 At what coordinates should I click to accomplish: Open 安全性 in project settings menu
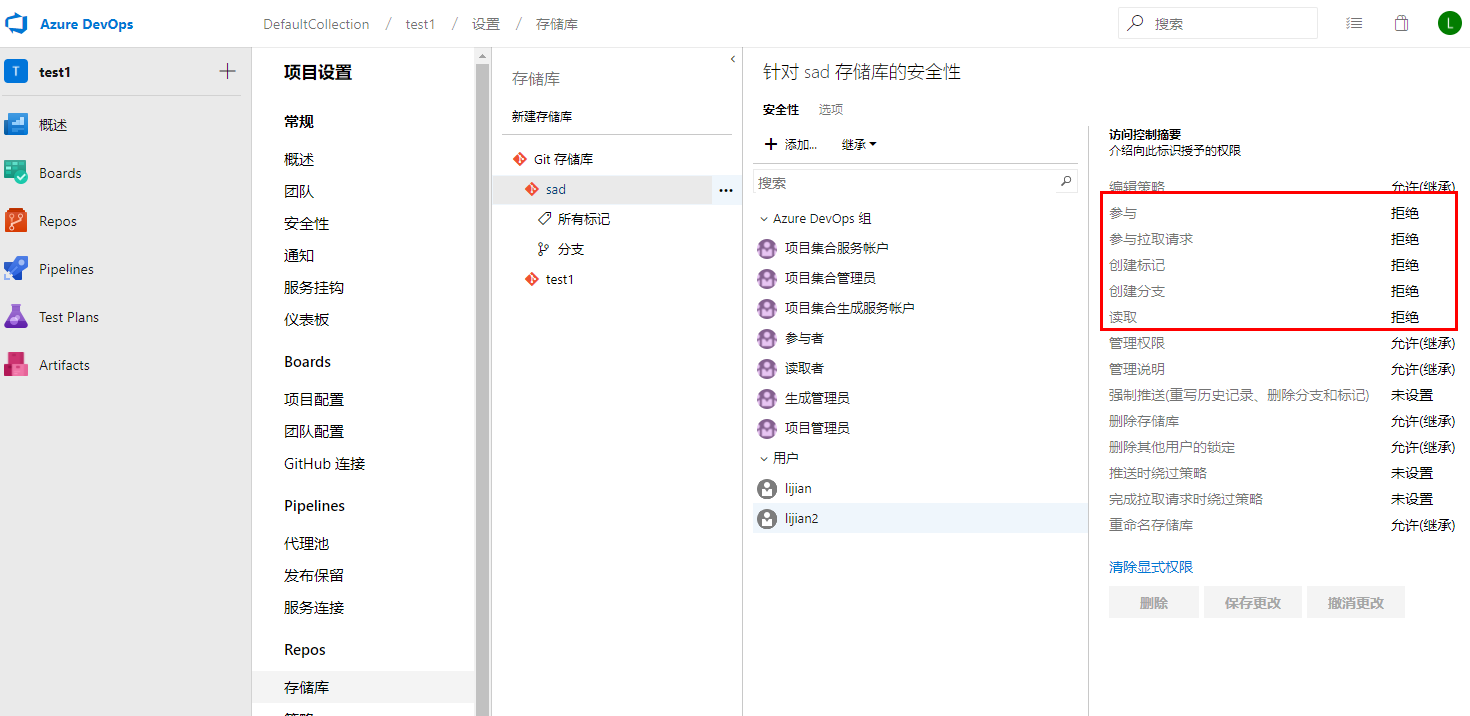click(306, 223)
